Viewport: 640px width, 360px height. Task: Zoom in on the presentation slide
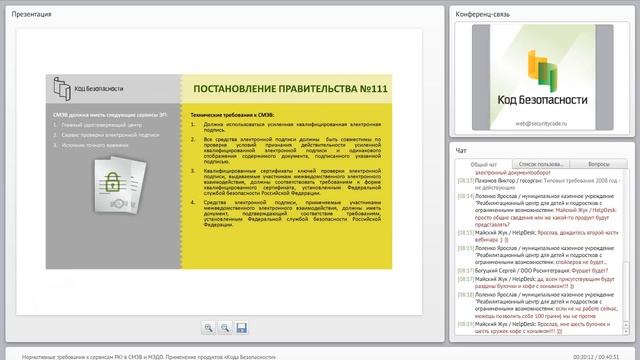coord(209,328)
